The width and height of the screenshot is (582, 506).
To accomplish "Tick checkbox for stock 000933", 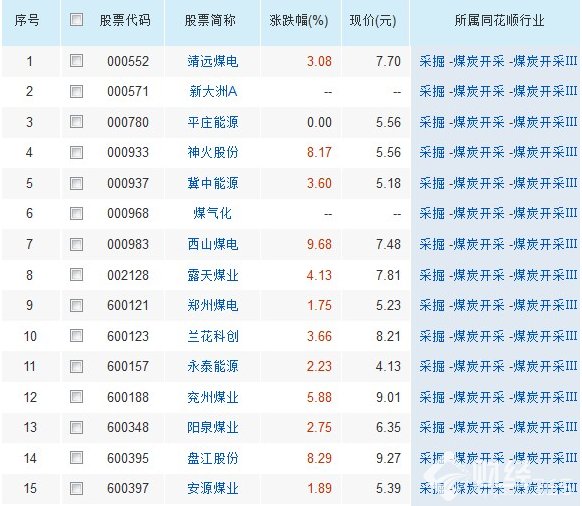I will (x=76, y=152).
